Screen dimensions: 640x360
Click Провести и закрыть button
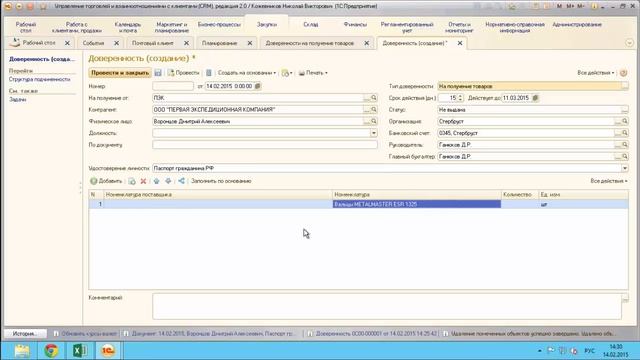point(120,73)
